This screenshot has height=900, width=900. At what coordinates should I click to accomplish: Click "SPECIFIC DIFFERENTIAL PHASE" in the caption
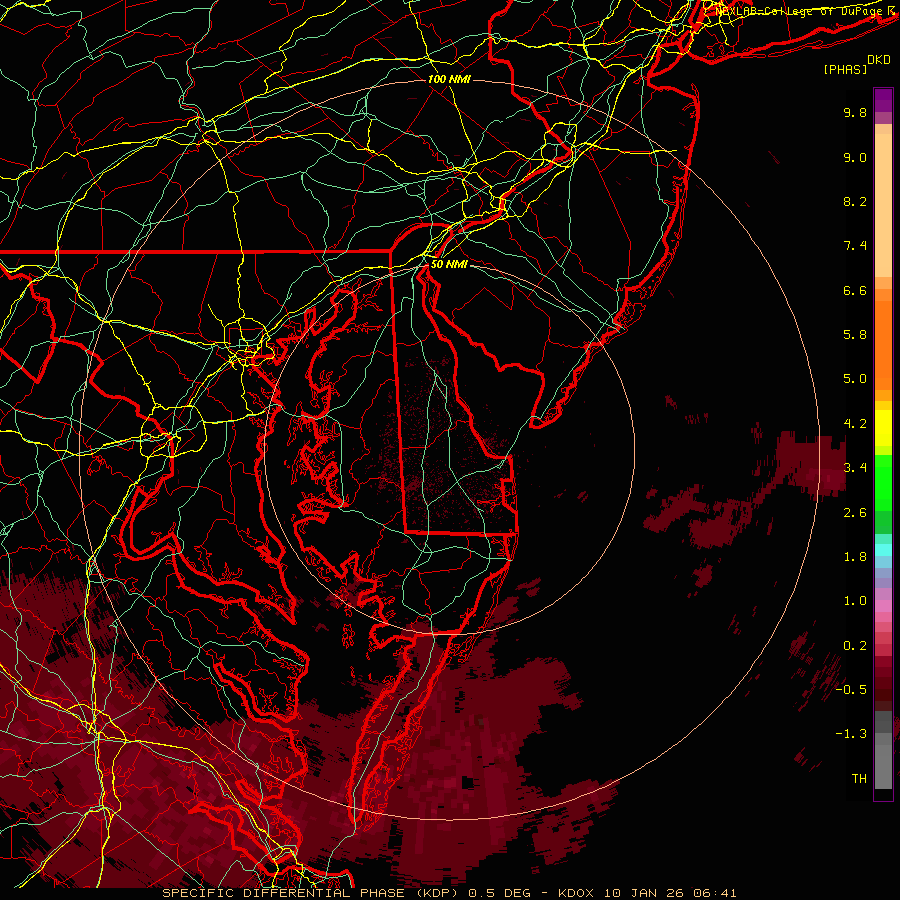(x=284, y=893)
